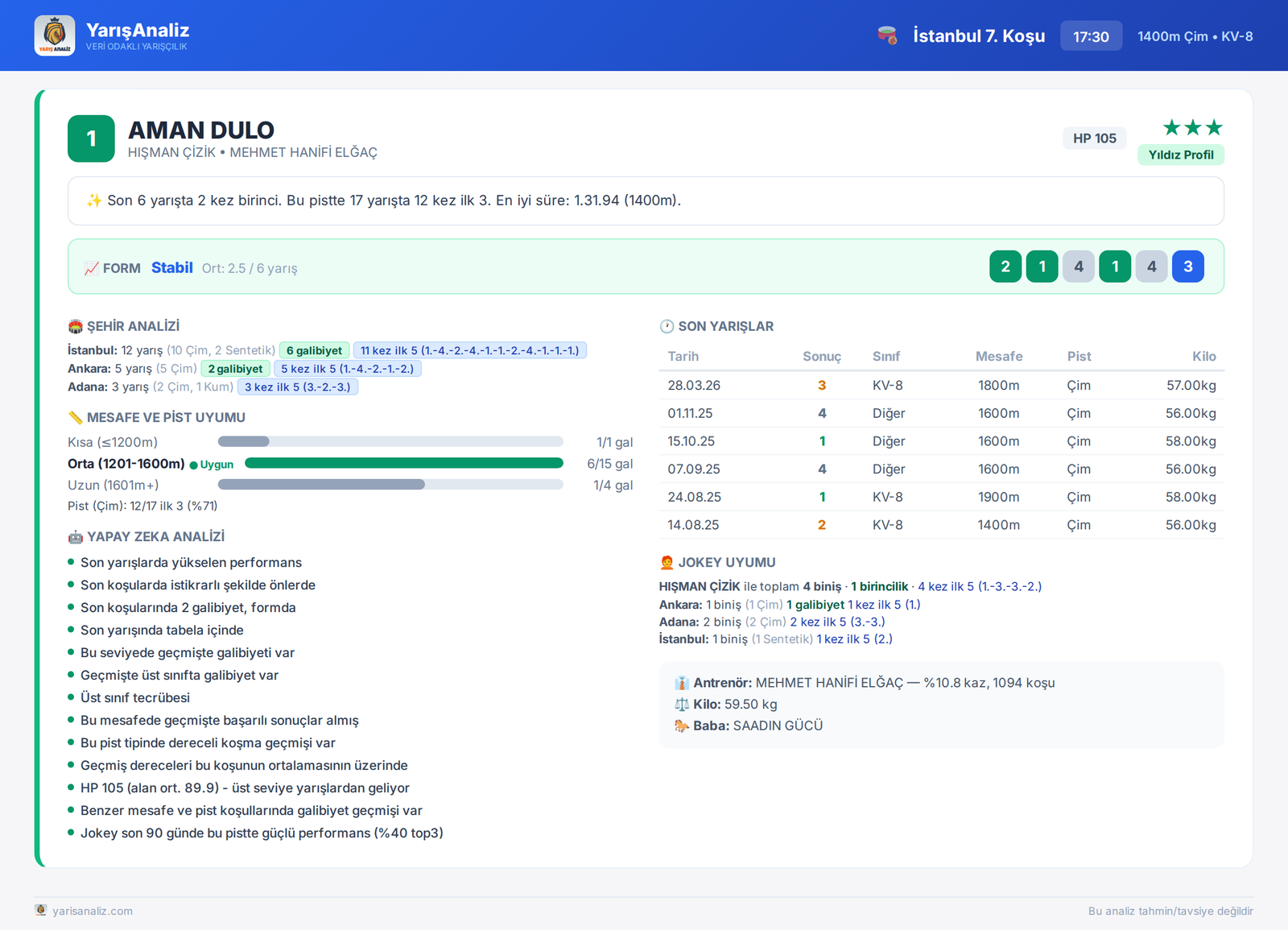1288x930 pixels.
Task: Click the stadium icon beside ŞEHİR ANALİZİ
Action: [x=76, y=326]
